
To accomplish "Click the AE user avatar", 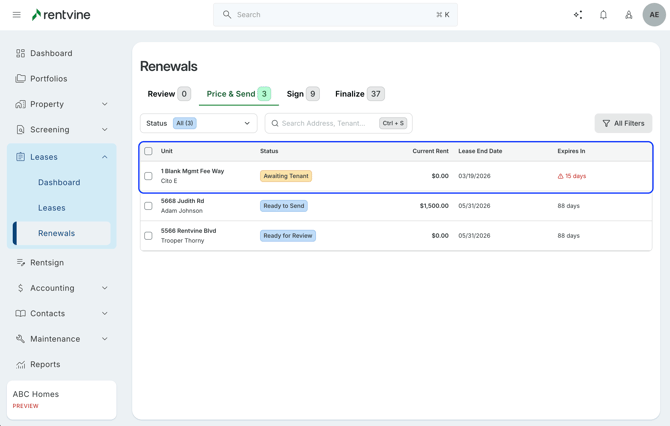I will coord(653,15).
